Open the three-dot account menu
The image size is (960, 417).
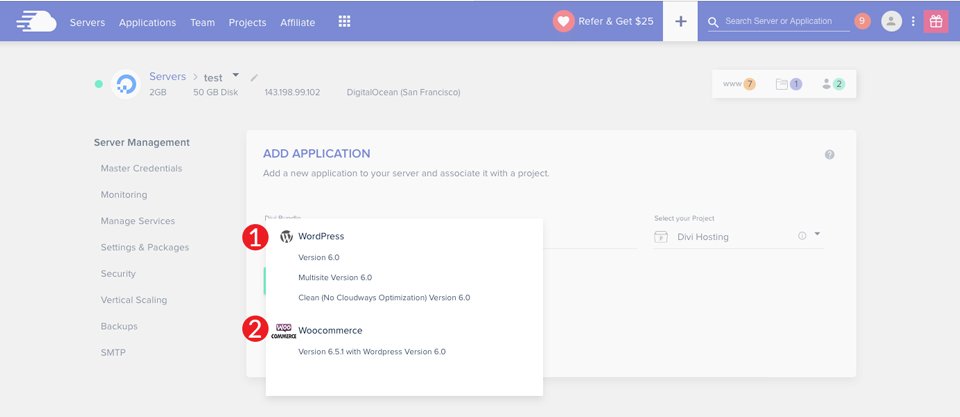coord(913,21)
